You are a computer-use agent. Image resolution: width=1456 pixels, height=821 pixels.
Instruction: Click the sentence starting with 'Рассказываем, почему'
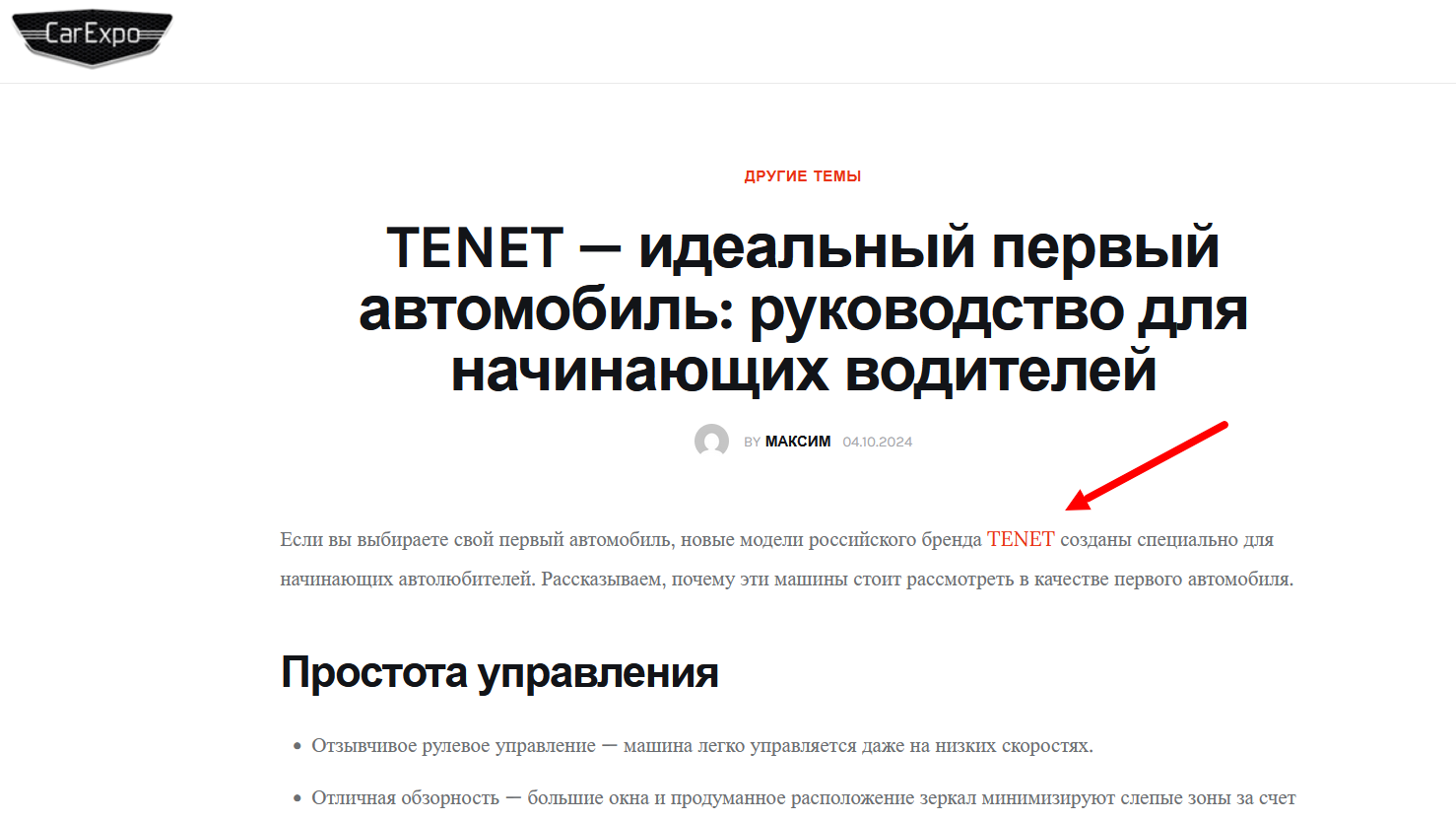916,579
